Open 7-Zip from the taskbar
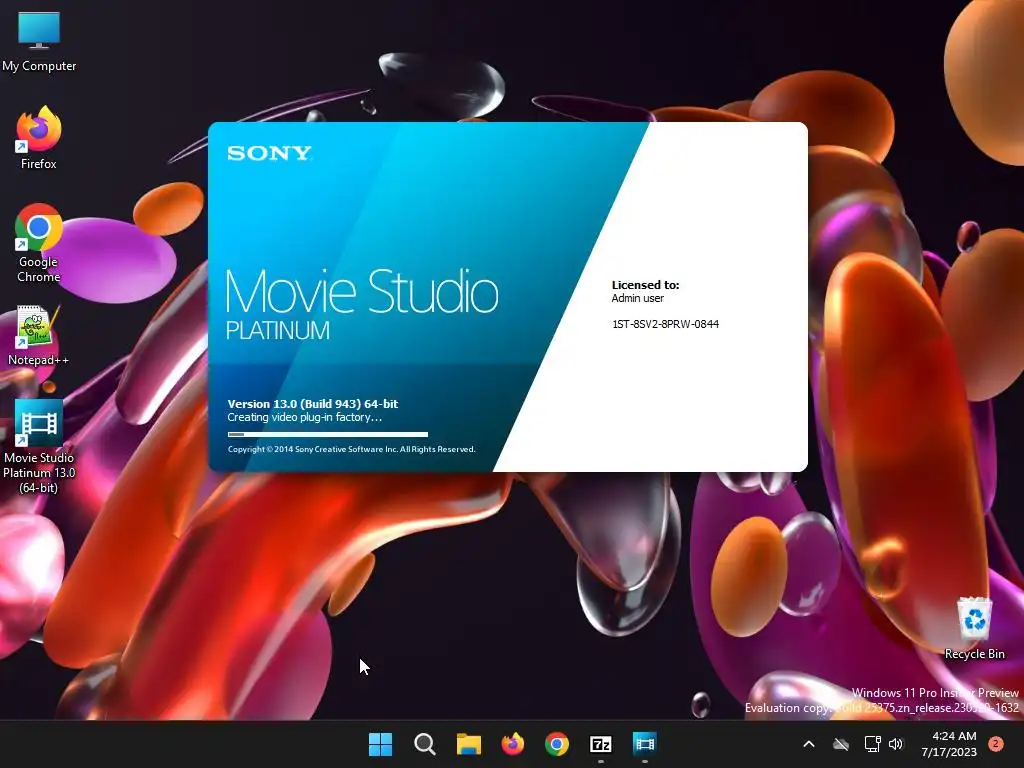 click(600, 744)
